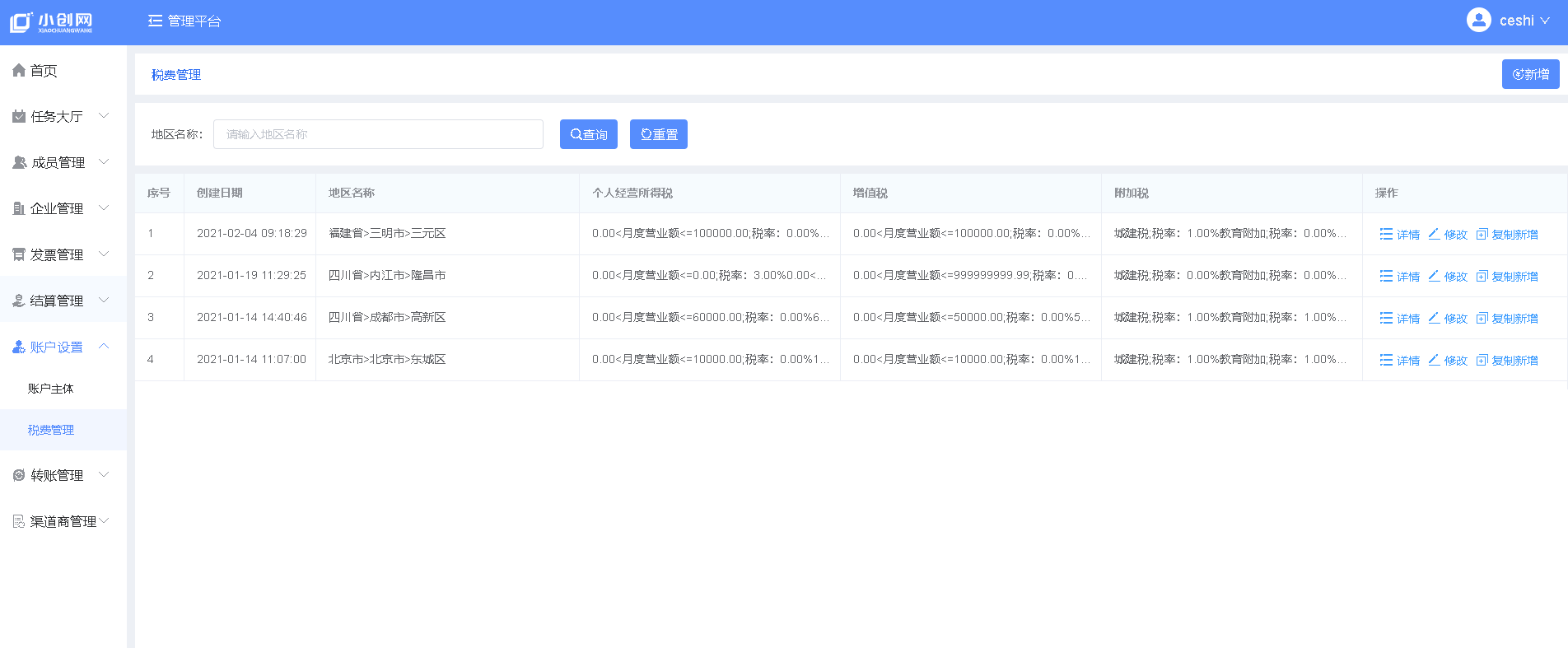Open the ceshi user dropdown arrow
The image size is (1568, 648).
coord(1544,21)
